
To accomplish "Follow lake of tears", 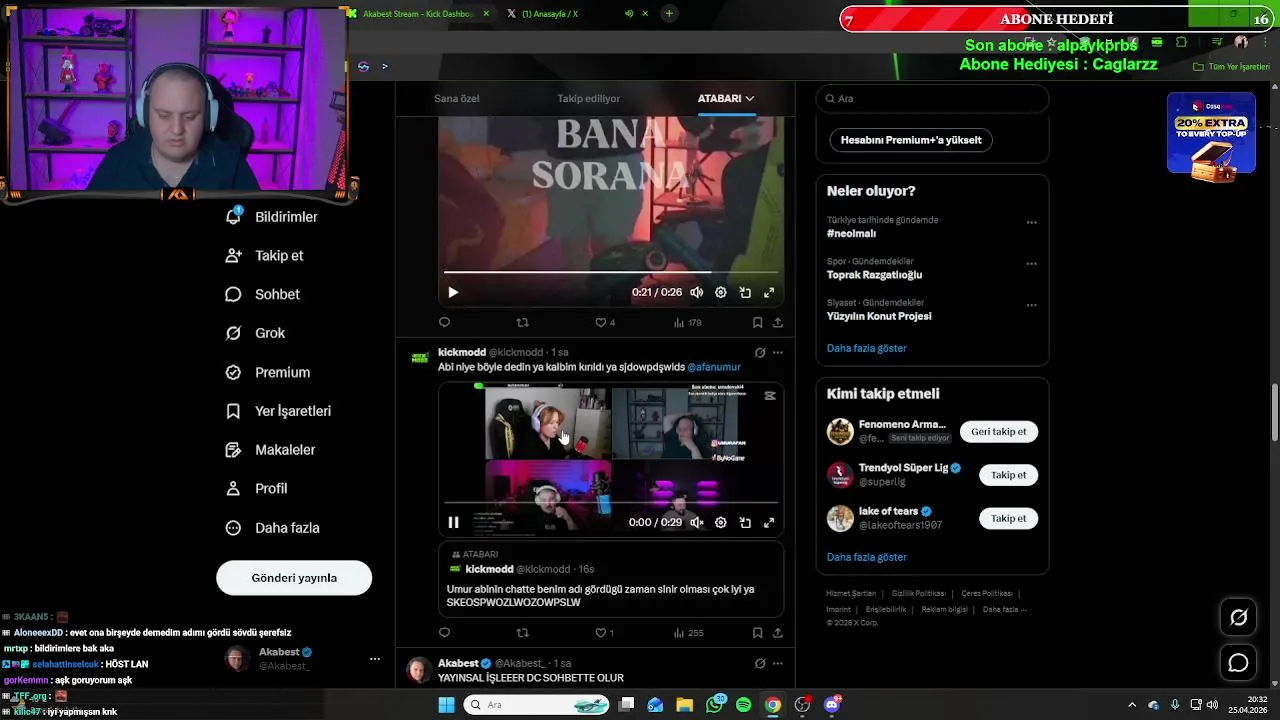I will pos(1008,518).
